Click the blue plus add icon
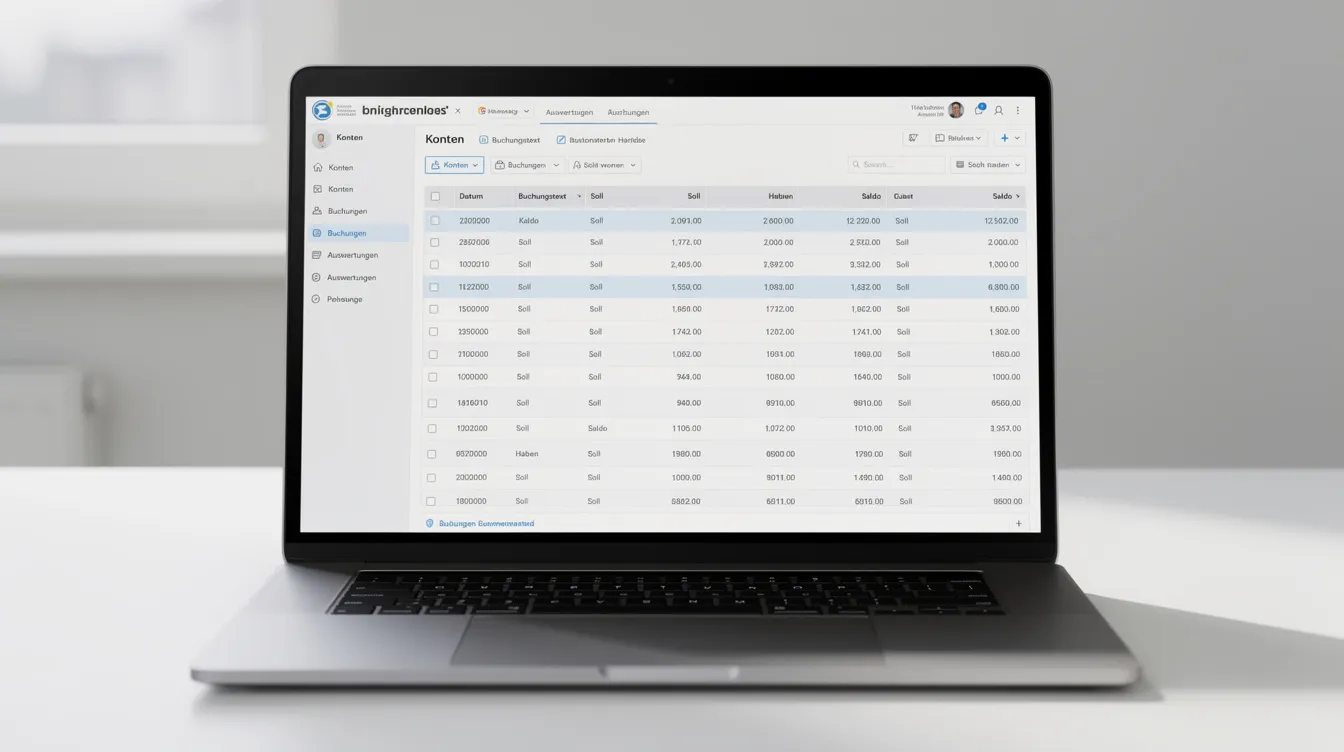The width and height of the screenshot is (1344, 752). click(1005, 138)
